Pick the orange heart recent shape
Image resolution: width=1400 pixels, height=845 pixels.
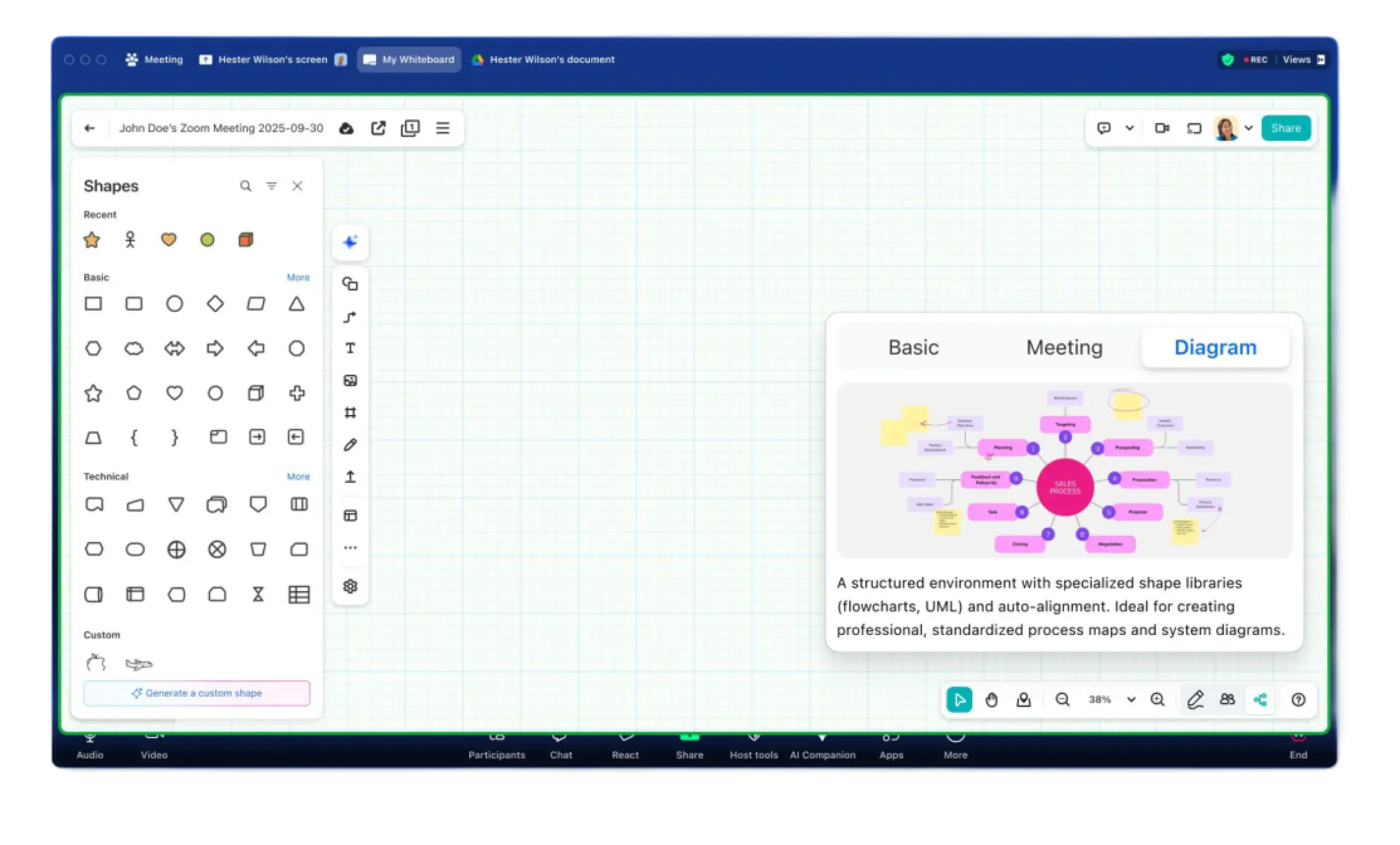point(169,240)
